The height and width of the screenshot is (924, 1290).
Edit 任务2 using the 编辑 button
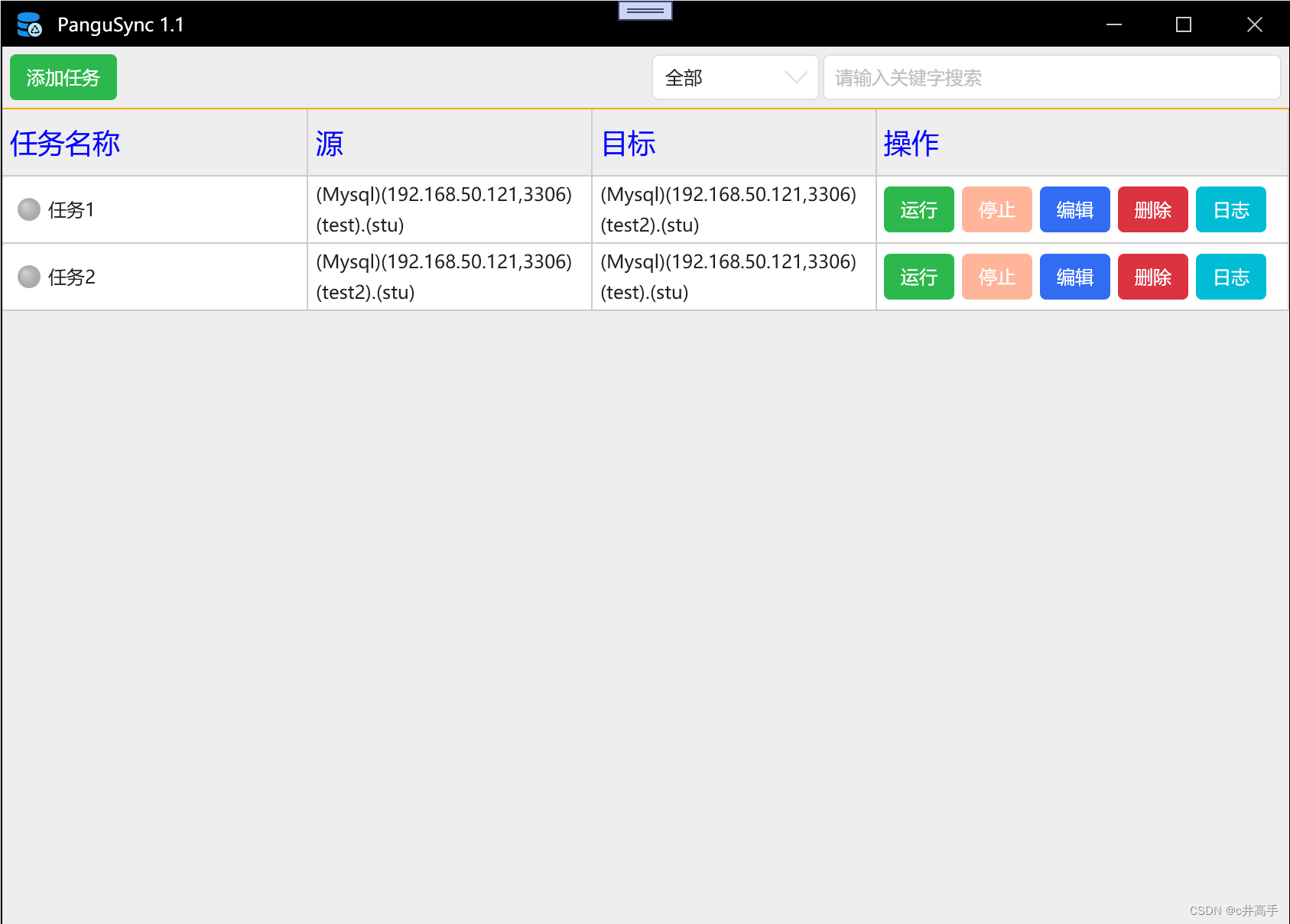[x=1075, y=277]
